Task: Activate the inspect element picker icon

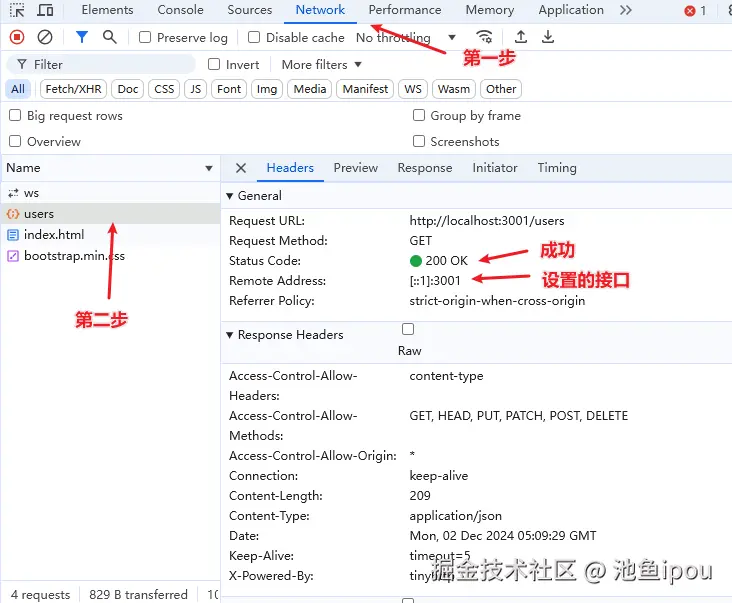Action: [x=17, y=10]
